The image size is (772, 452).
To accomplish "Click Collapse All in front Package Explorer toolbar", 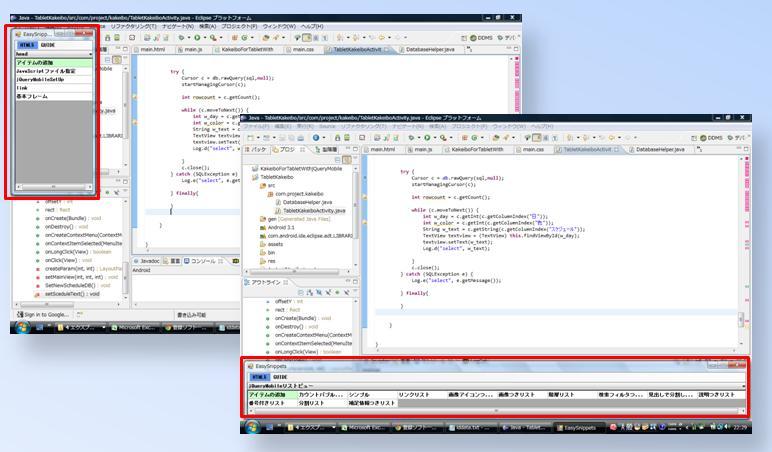I will coord(338,160).
